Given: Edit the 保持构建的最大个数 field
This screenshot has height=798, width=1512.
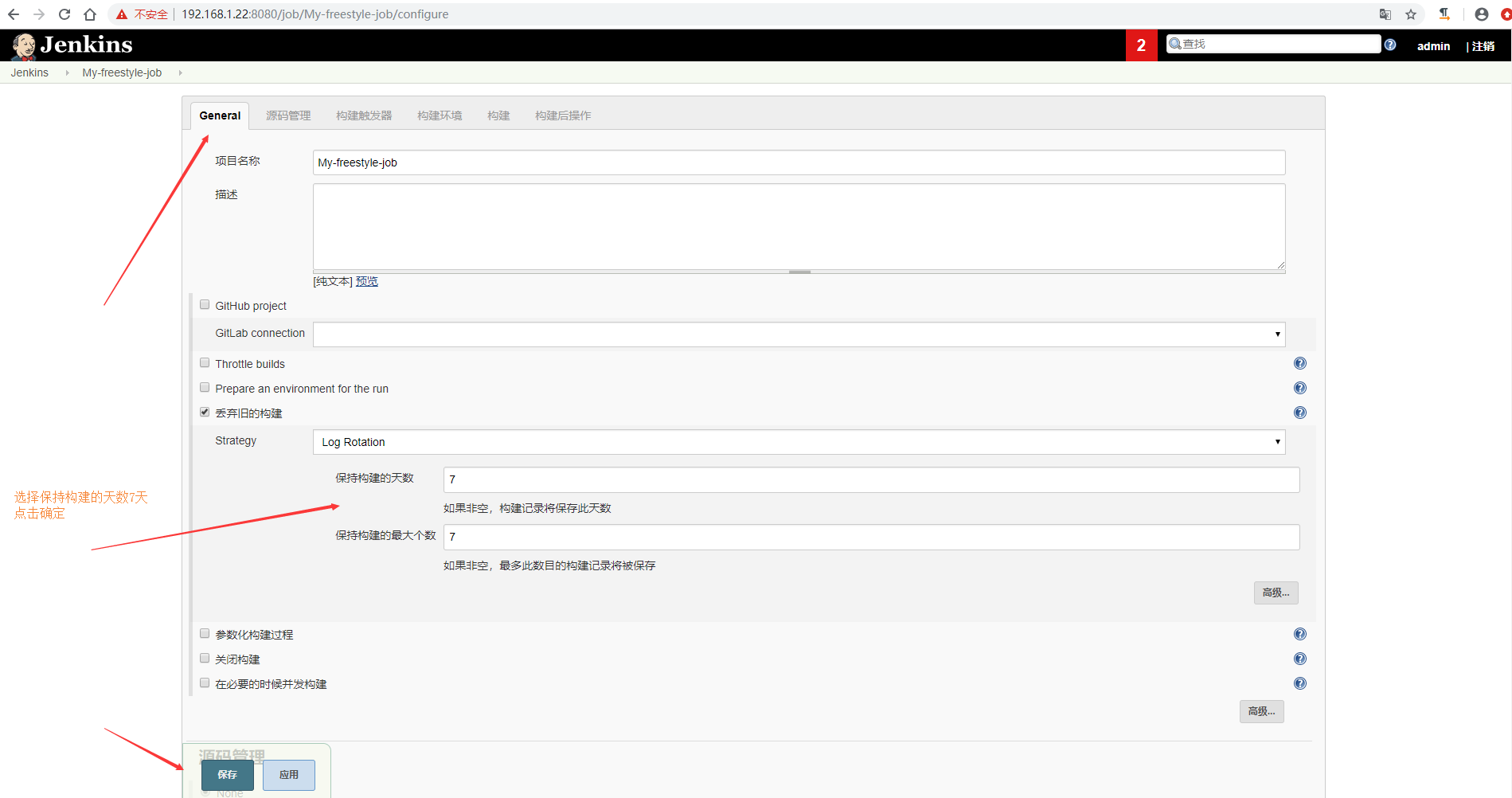Looking at the screenshot, I should click(x=871, y=537).
